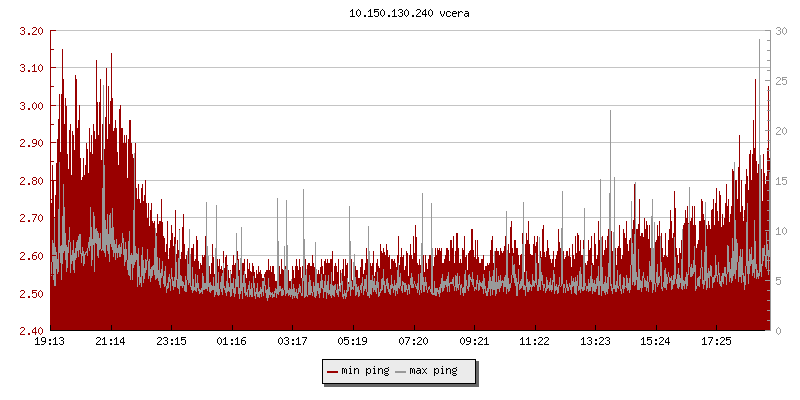Viewport: 800px width, 400px height.
Task: Click the max ping legend line swatch
Action: click(x=401, y=371)
